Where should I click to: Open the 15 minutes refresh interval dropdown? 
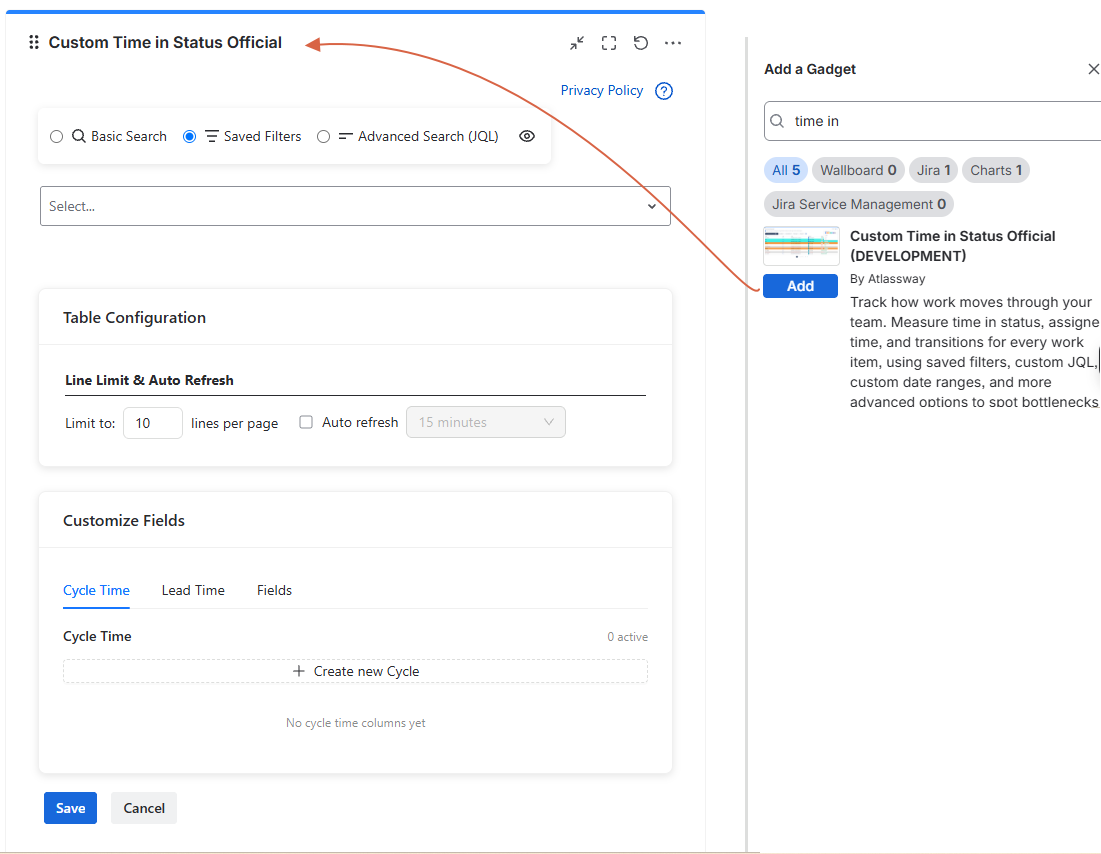486,422
